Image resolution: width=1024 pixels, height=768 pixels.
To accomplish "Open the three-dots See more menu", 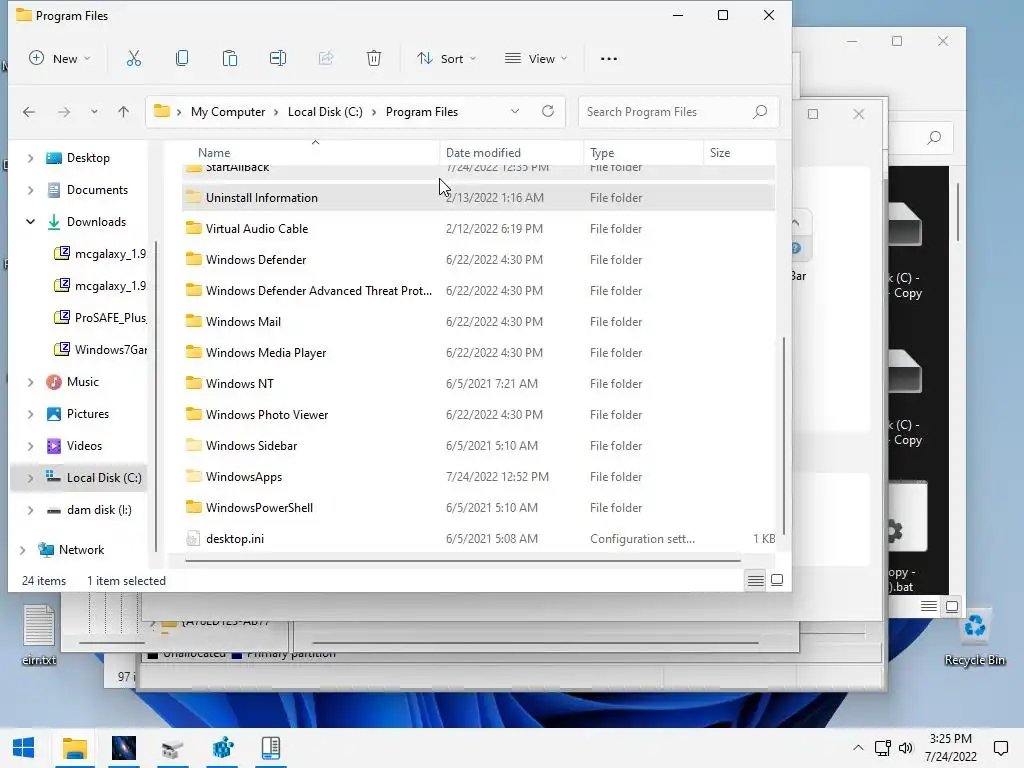I will pos(609,59).
